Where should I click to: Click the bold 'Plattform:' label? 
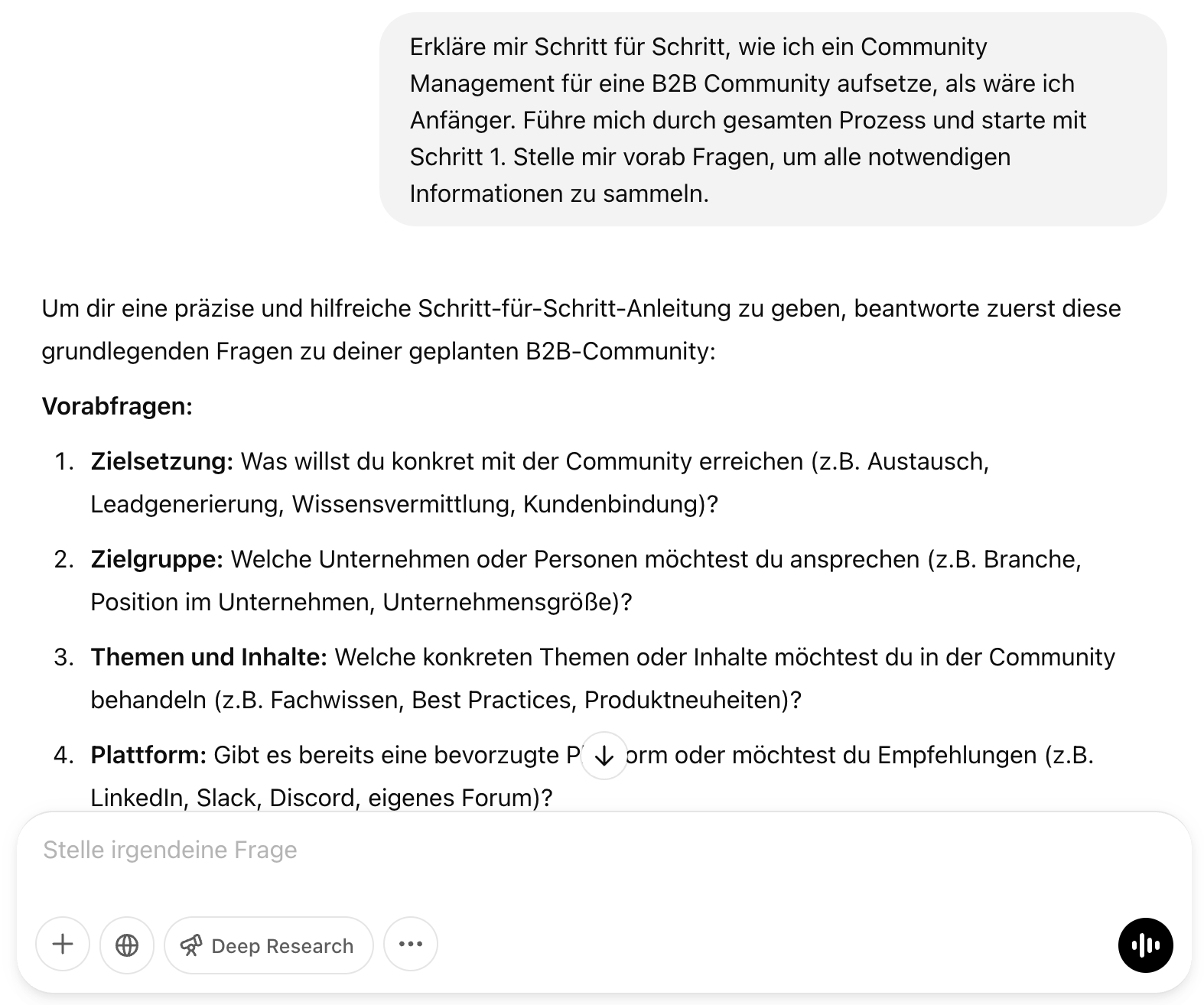click(148, 755)
